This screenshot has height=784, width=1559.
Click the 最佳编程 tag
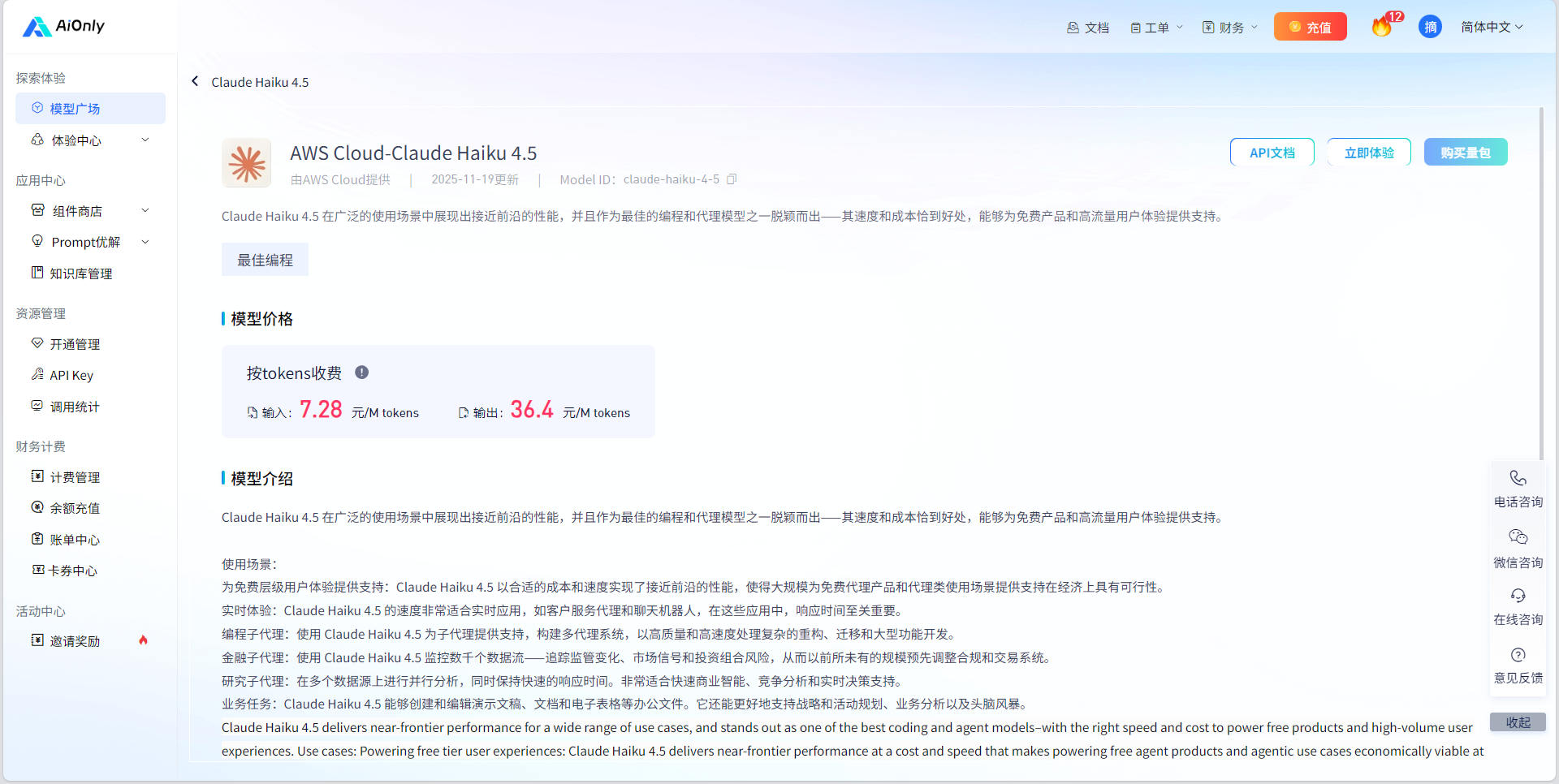tap(265, 260)
